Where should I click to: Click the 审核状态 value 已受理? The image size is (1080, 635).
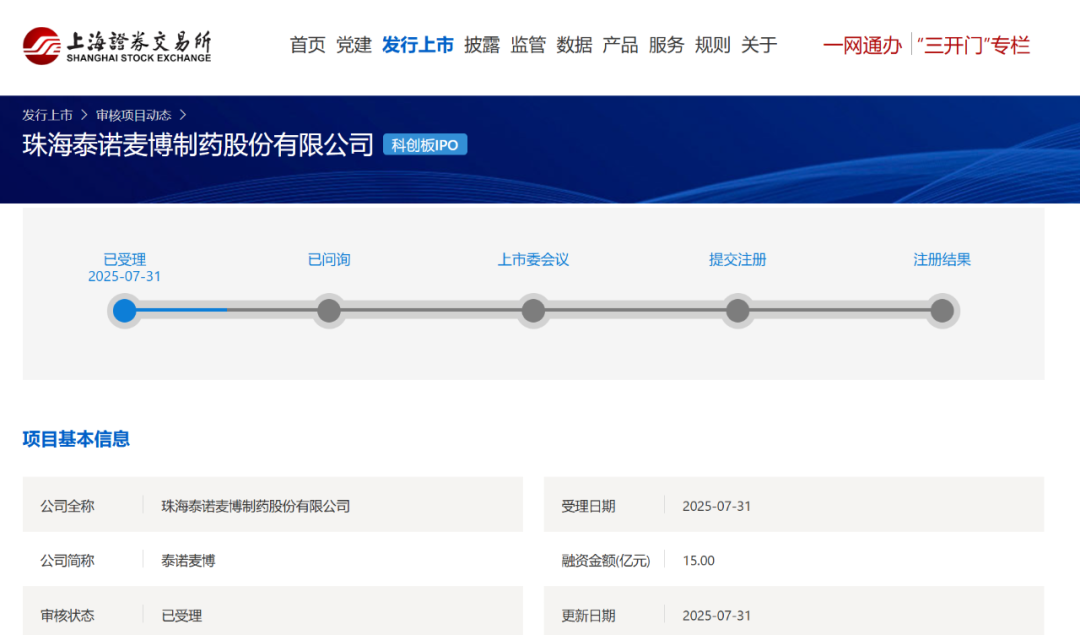(x=181, y=616)
